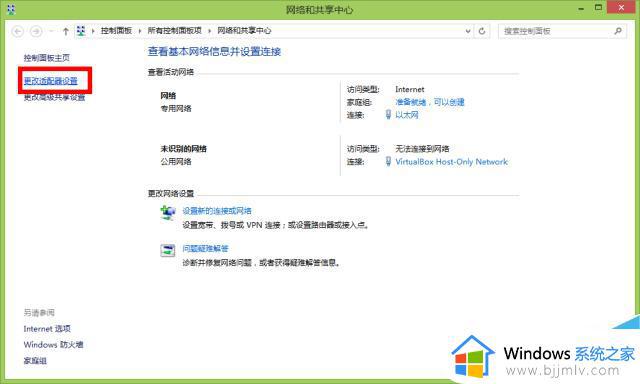Open the address bar history dropdown
Image resolution: width=640 pixels, height=384 pixels.
[x=468, y=31]
